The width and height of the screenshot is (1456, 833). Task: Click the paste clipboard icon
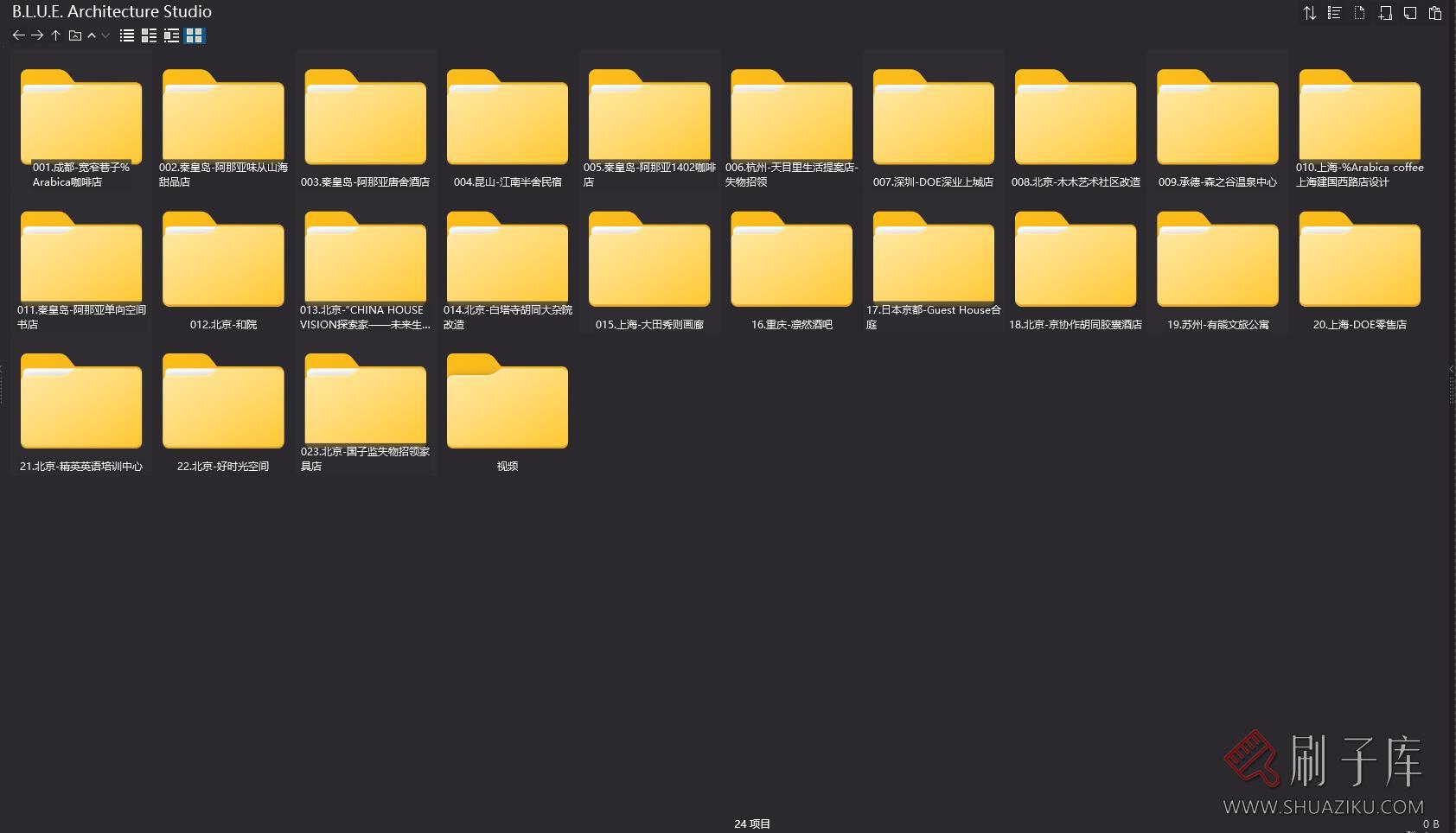(1435, 13)
